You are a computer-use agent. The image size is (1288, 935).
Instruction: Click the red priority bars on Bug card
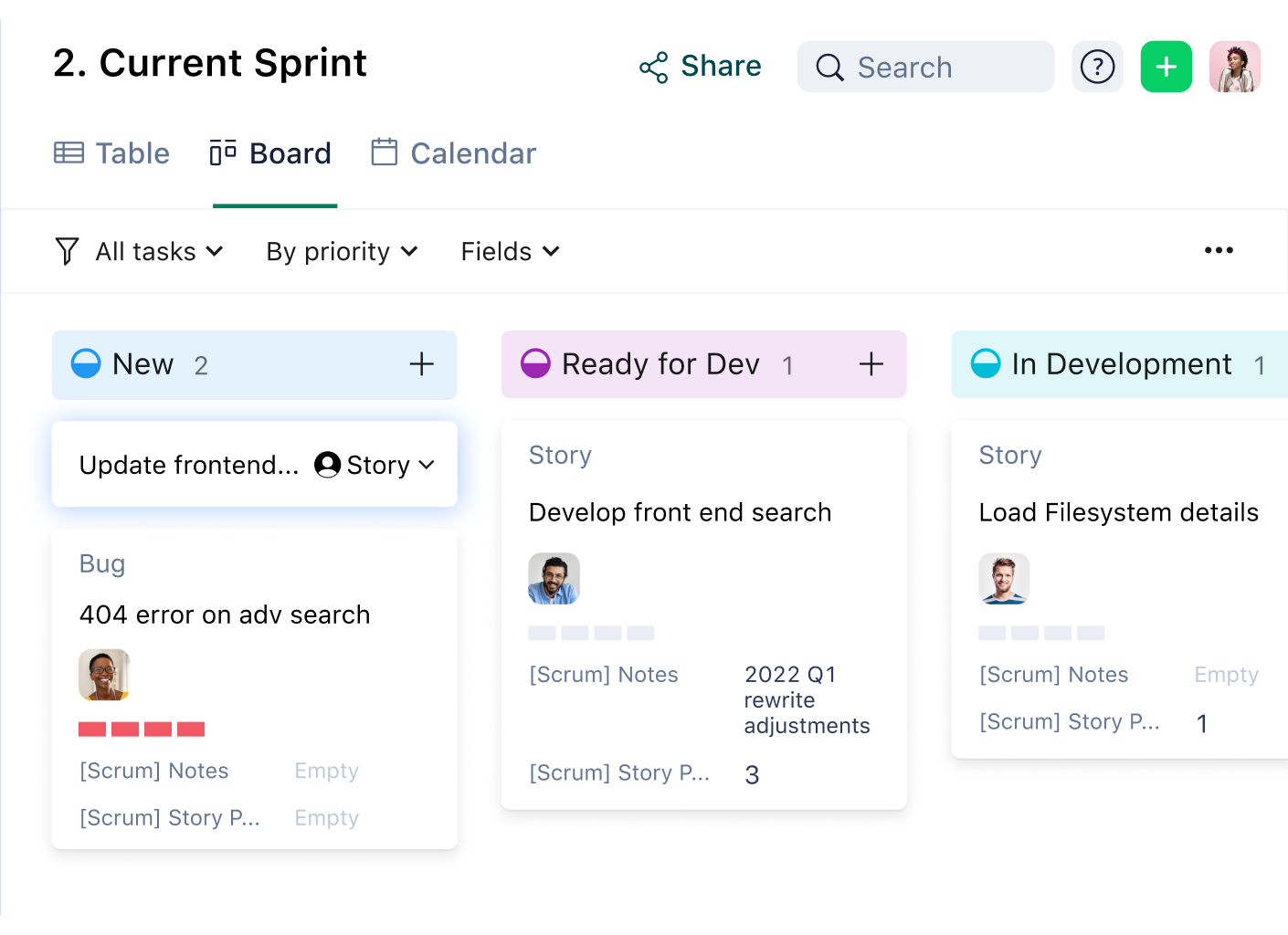[142, 729]
